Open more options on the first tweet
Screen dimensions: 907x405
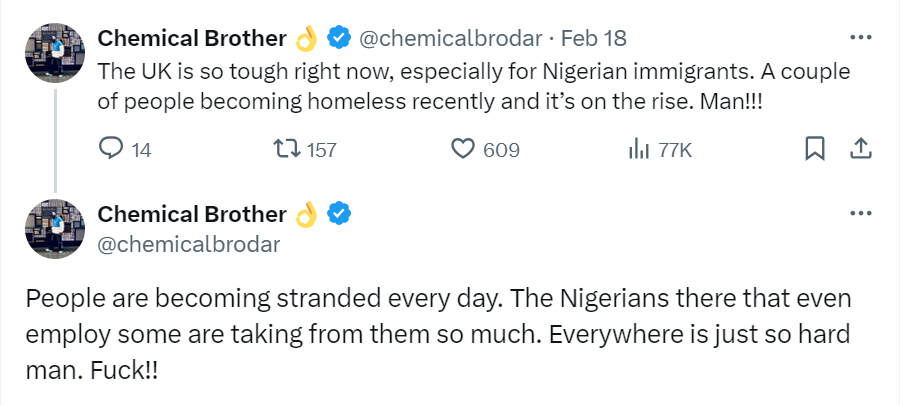point(859,38)
